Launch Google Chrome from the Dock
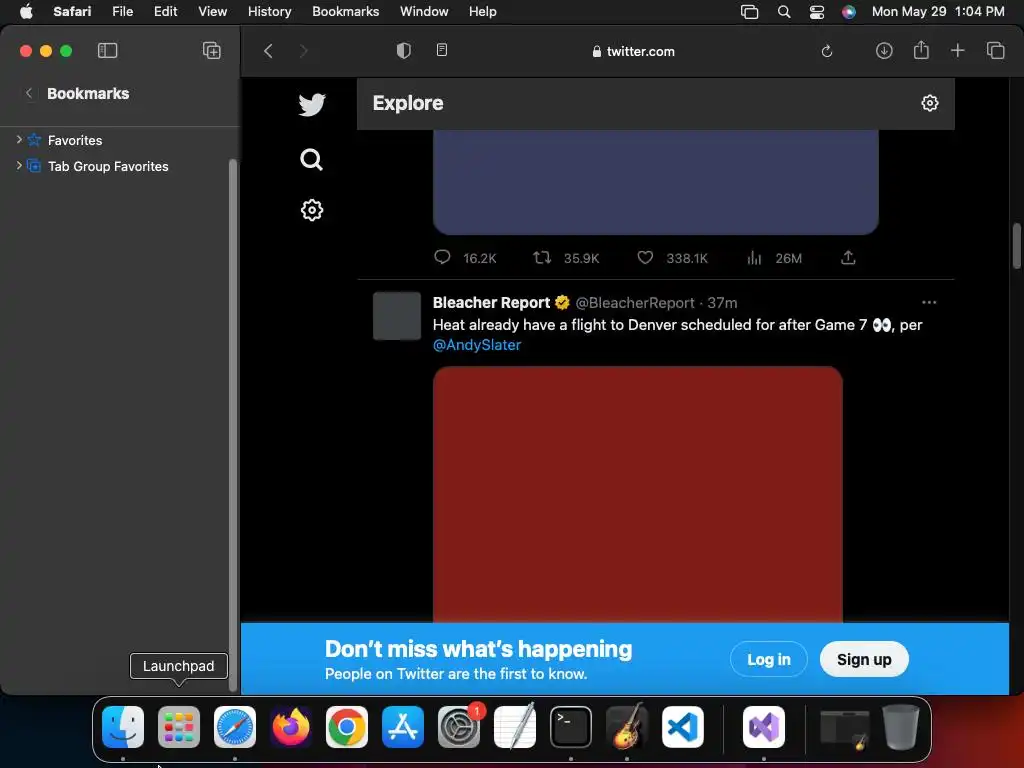 (x=347, y=727)
